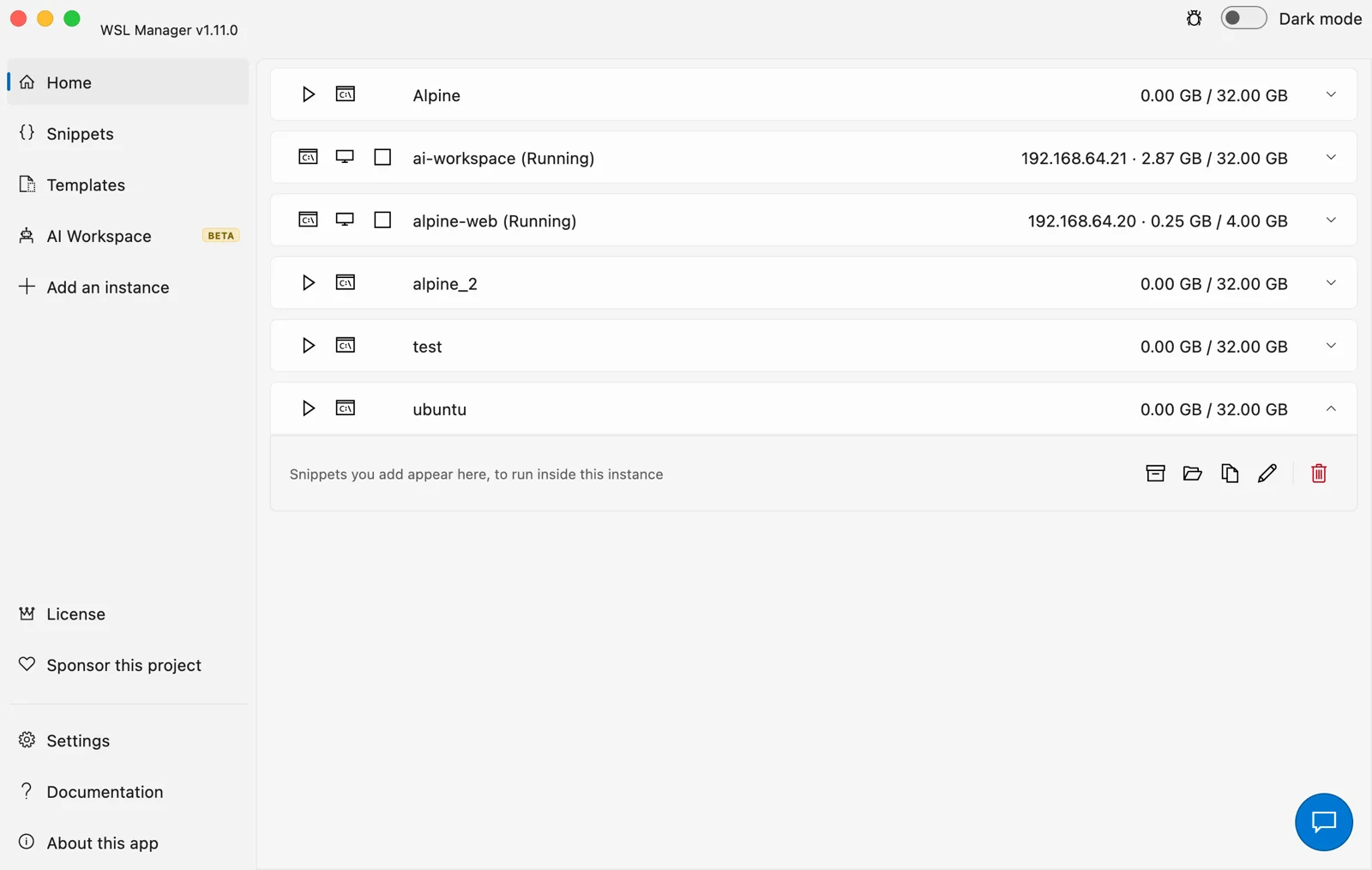This screenshot has height=870, width=1372.
Task: Open Documentation link
Action: [128, 792]
